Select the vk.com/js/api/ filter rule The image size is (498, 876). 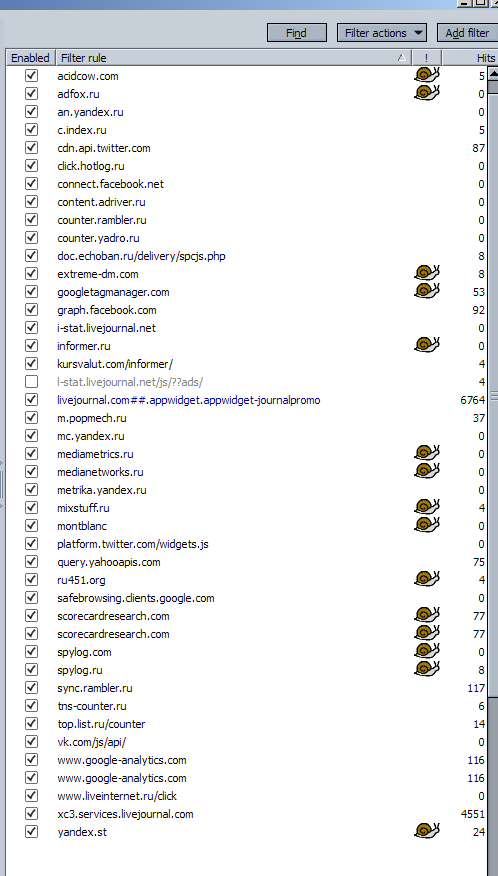coord(91,742)
